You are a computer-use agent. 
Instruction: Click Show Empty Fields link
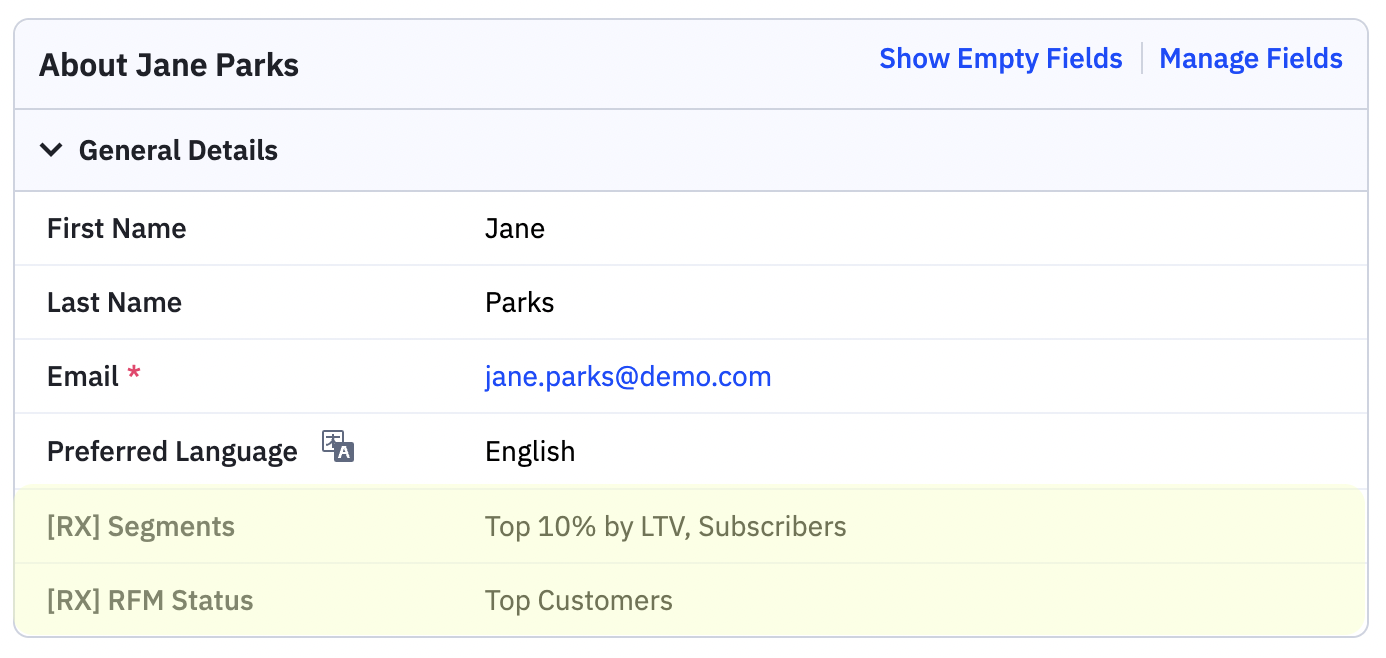pos(1000,59)
